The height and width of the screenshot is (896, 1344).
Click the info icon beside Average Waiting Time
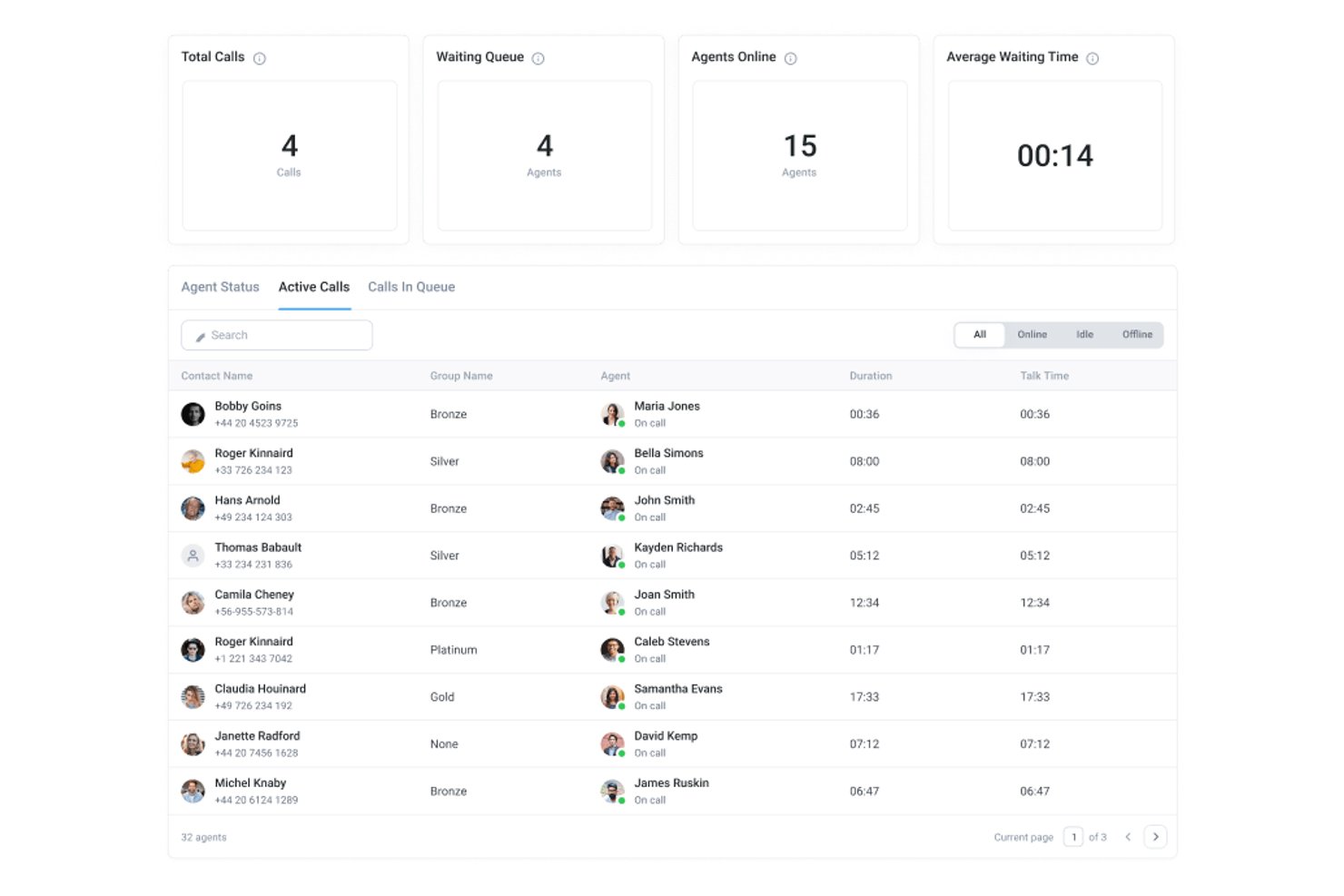(1092, 58)
